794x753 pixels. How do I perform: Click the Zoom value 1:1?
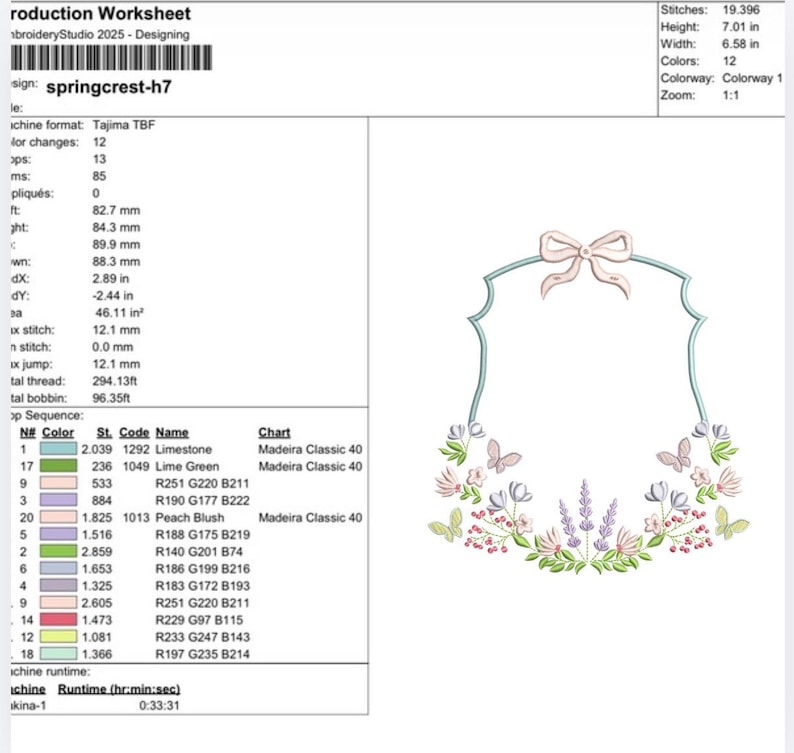click(731, 95)
